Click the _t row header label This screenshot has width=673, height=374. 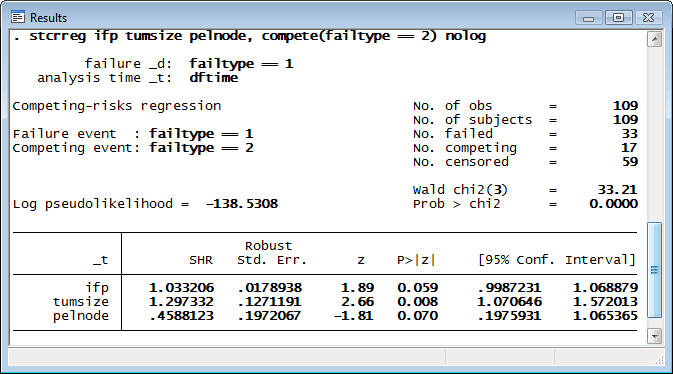[x=101, y=261]
